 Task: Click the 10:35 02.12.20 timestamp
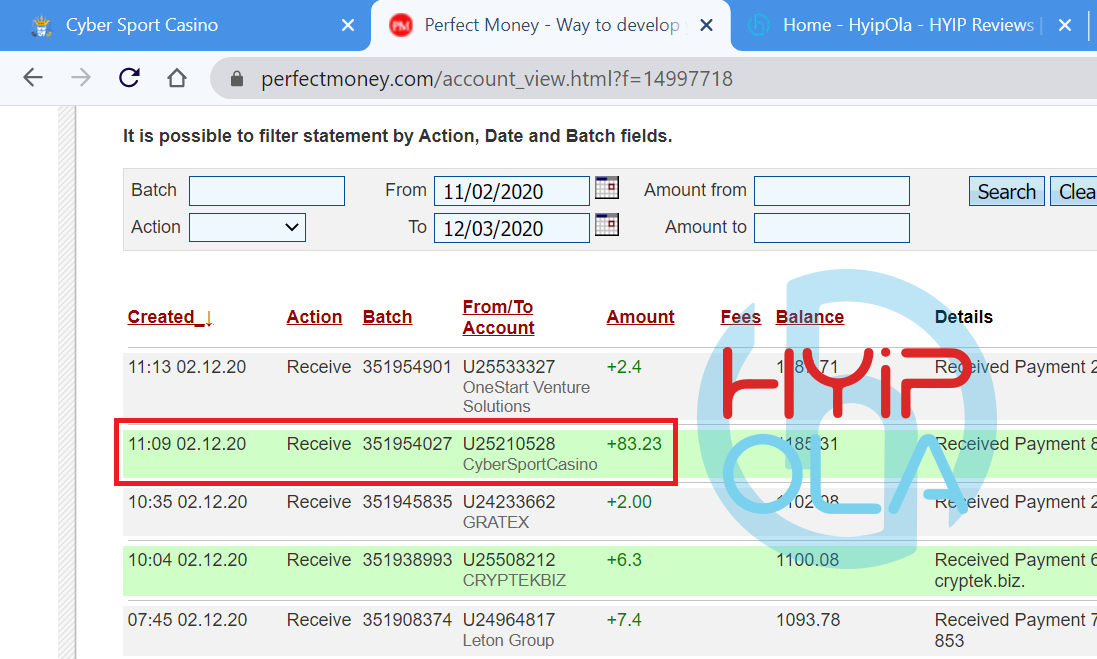pos(187,502)
